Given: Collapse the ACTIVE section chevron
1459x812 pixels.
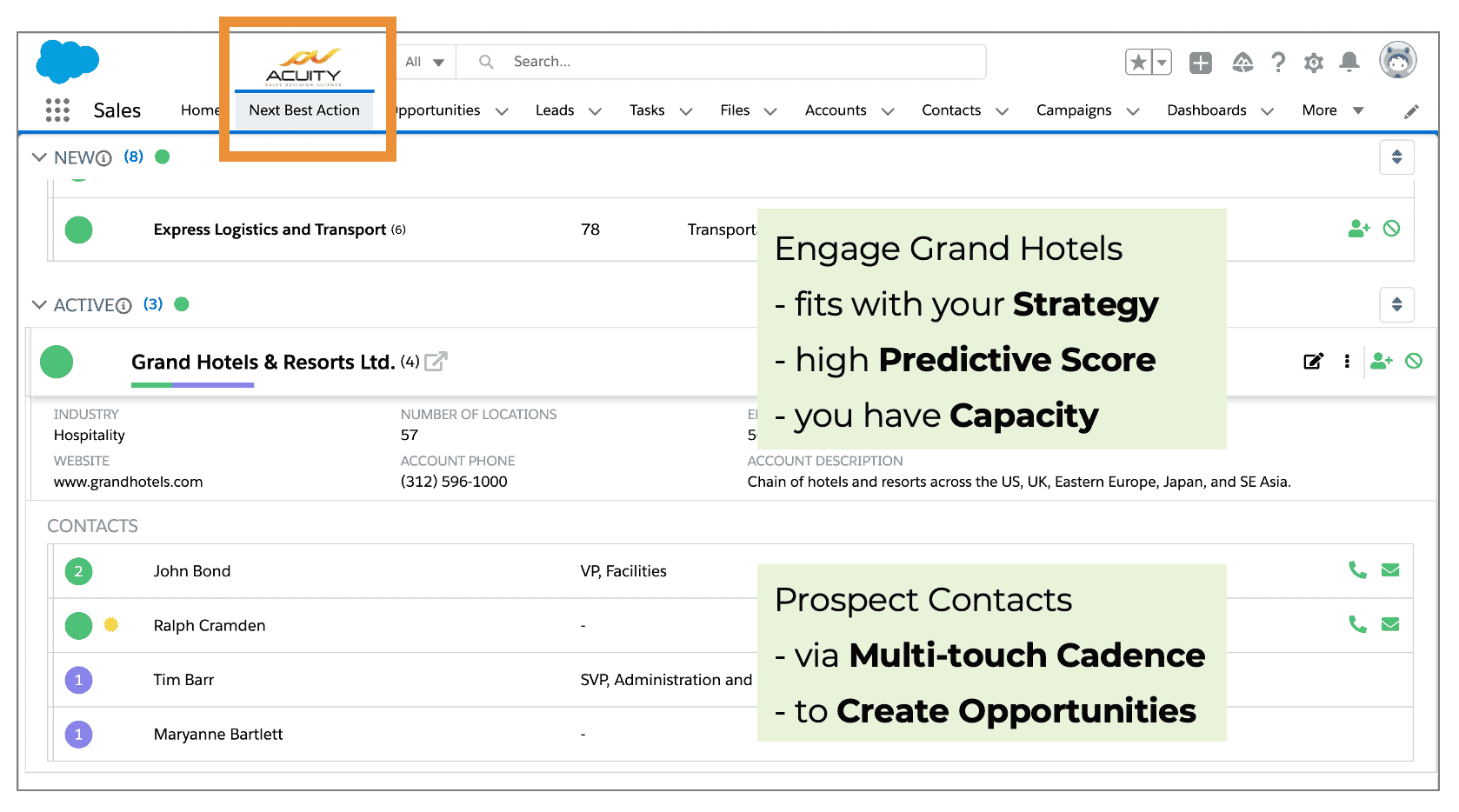Looking at the screenshot, I should coord(39,305).
